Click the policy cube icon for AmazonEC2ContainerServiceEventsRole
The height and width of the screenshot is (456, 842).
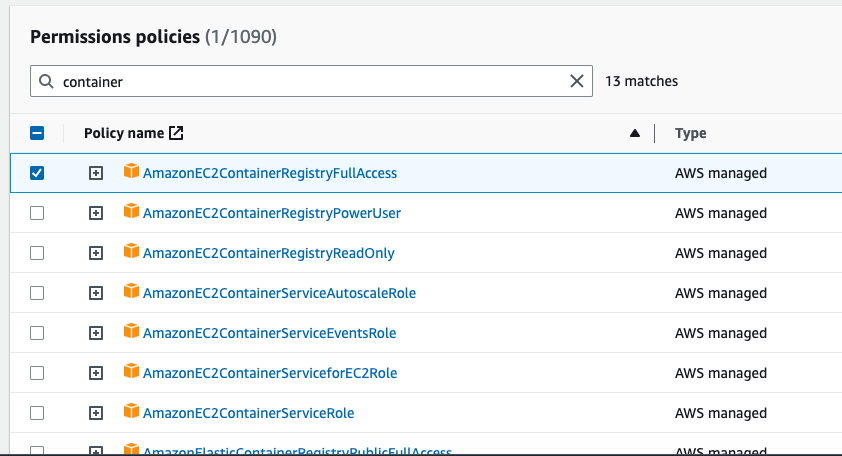pyautogui.click(x=131, y=331)
